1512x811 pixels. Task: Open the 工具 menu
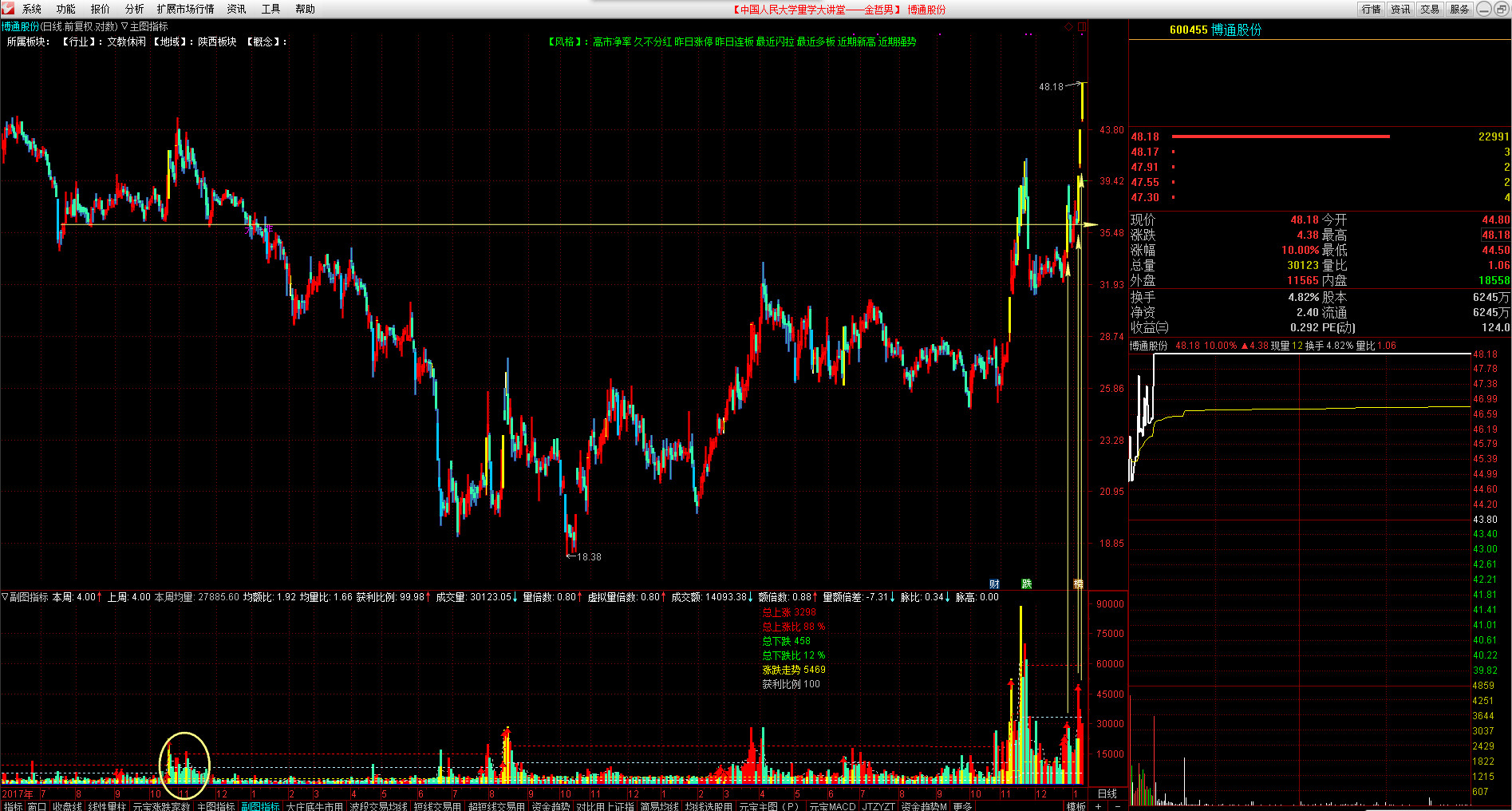[x=270, y=9]
